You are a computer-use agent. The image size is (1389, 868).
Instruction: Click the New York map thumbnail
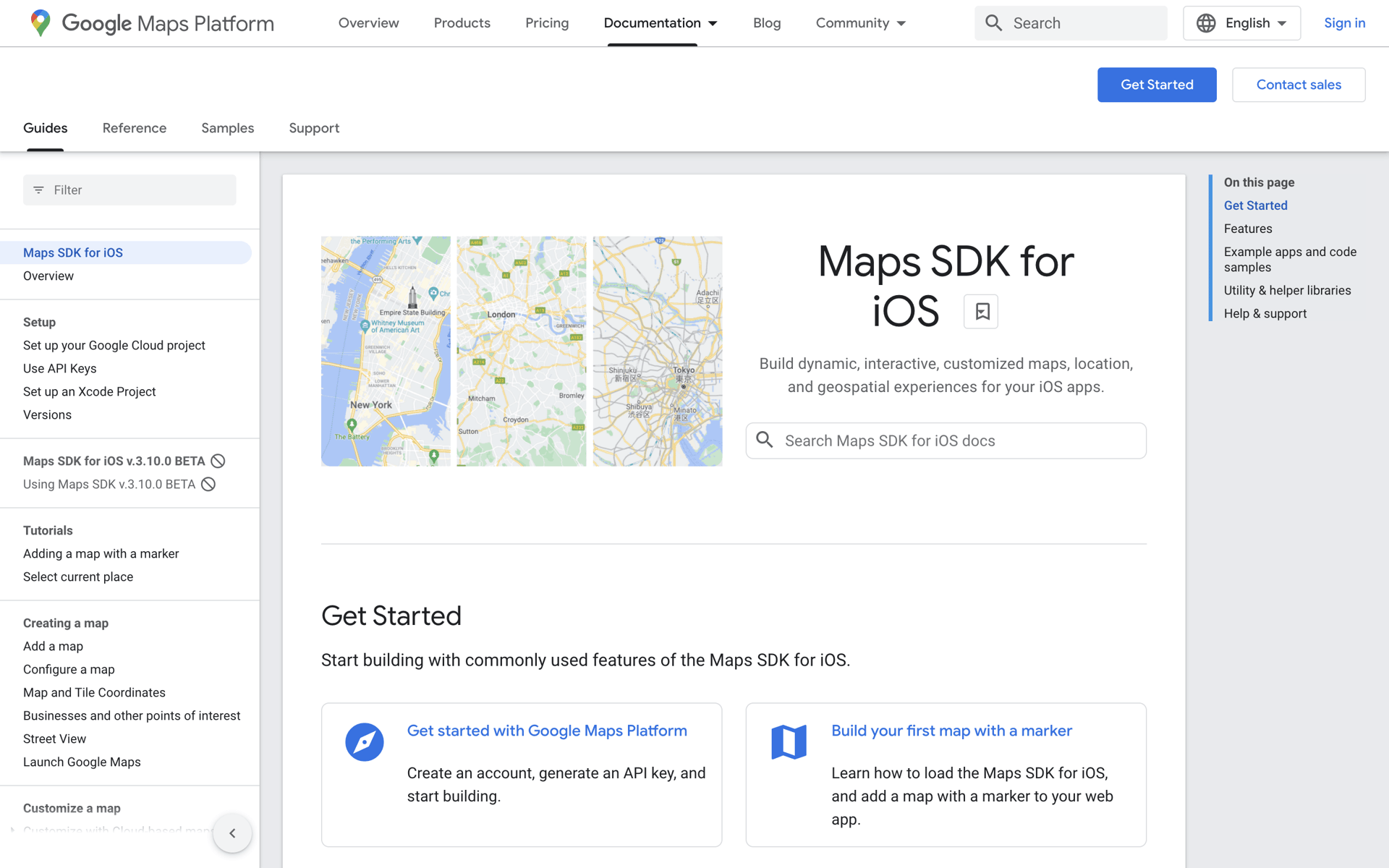pos(386,351)
